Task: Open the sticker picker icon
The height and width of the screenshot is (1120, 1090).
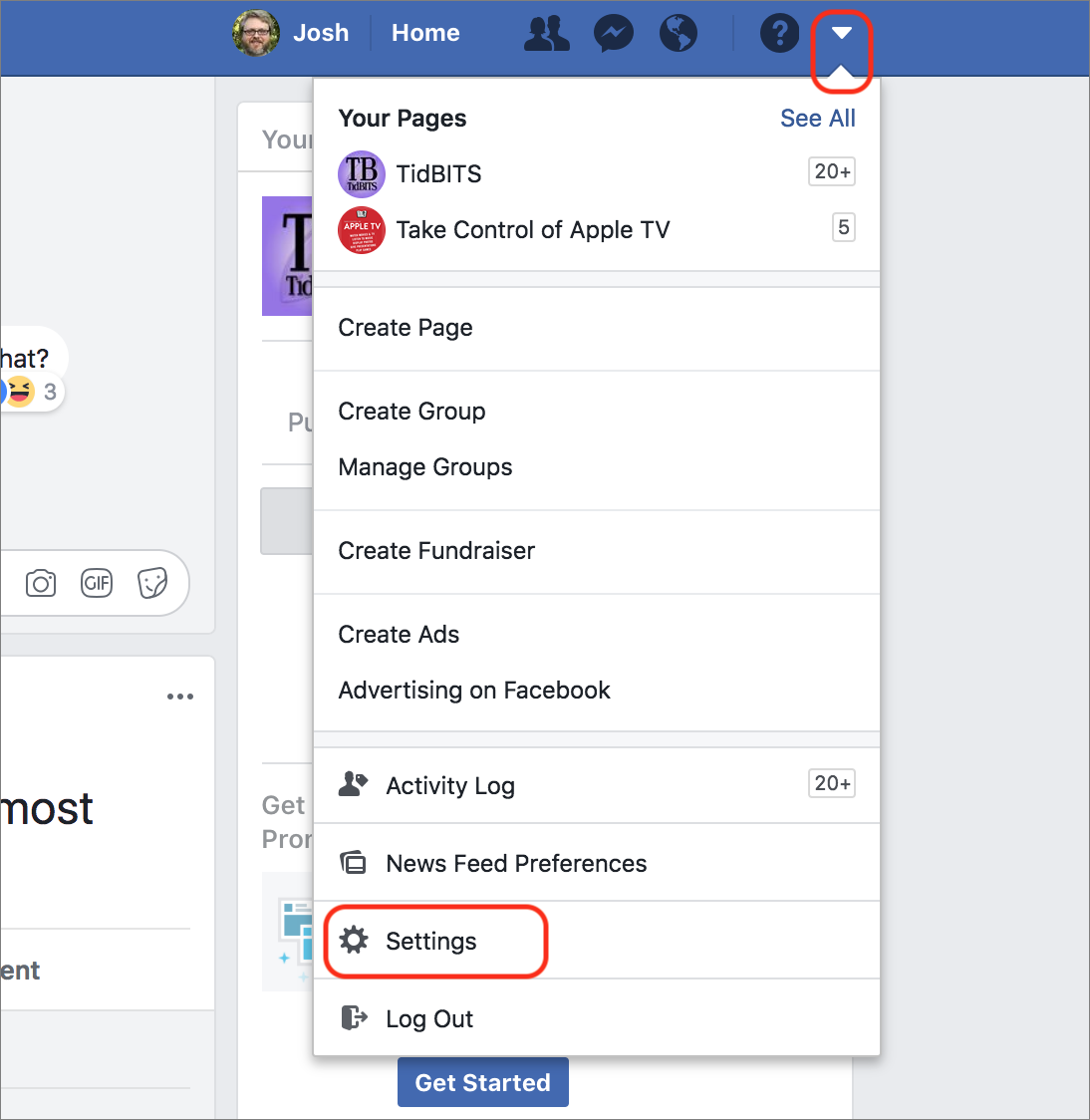Action: pyautogui.click(x=152, y=583)
